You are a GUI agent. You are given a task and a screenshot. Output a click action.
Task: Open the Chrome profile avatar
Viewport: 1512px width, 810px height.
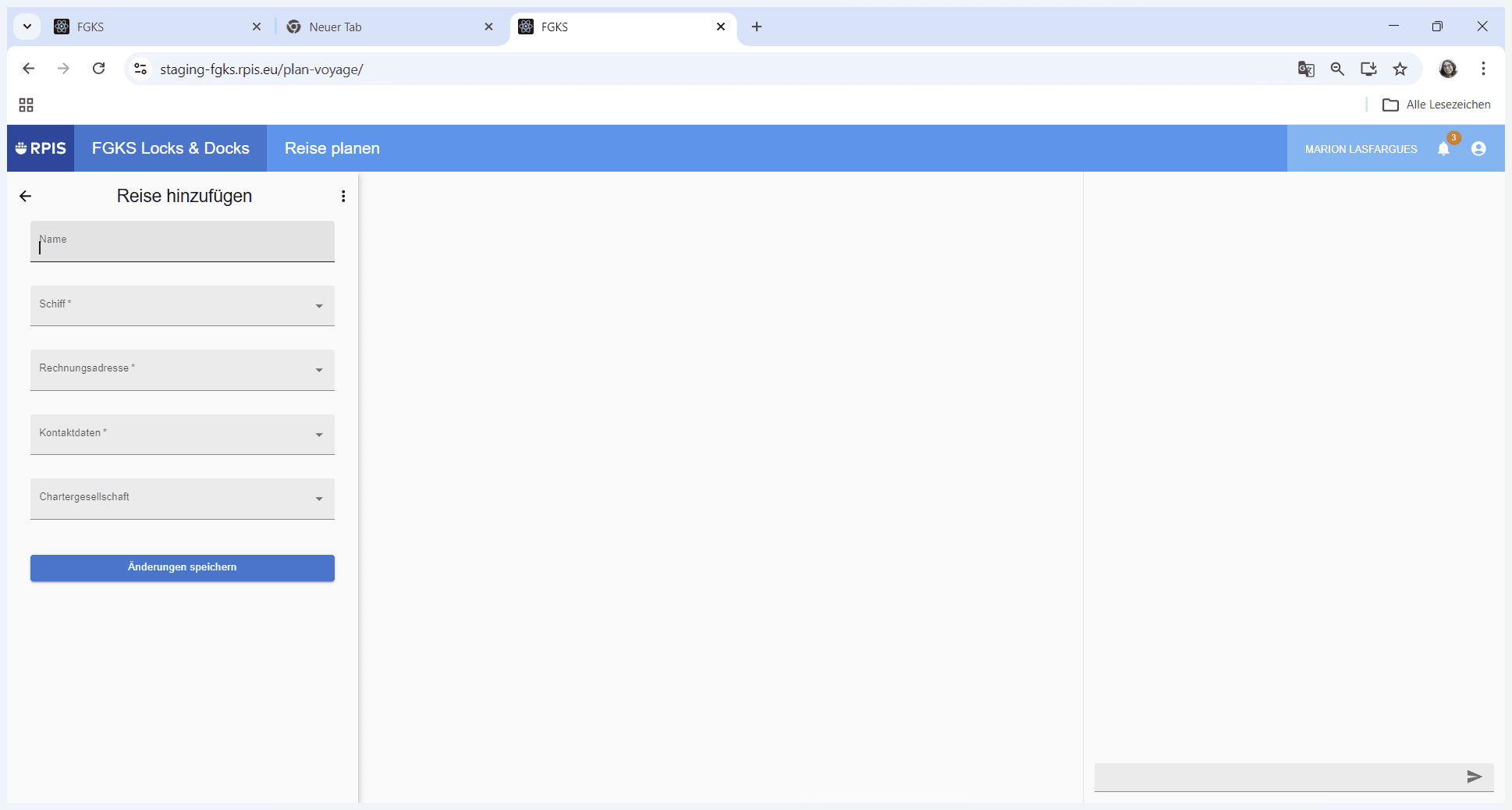(1448, 69)
